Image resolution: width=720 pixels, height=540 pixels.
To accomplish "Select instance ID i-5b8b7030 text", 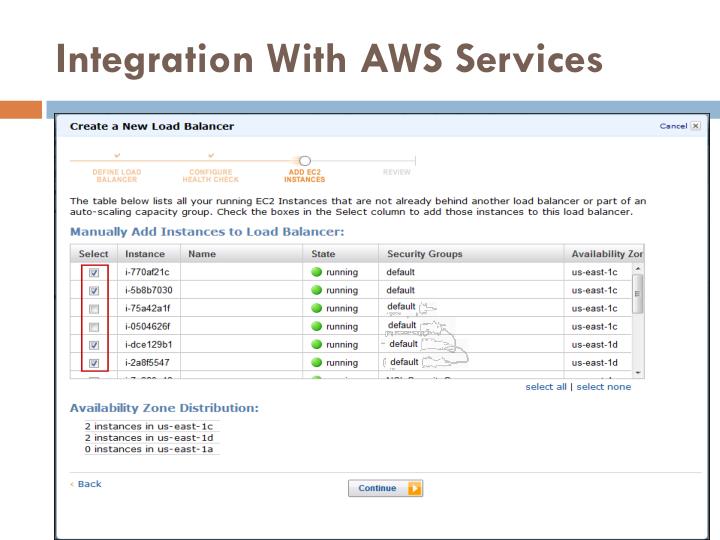I will point(148,290).
